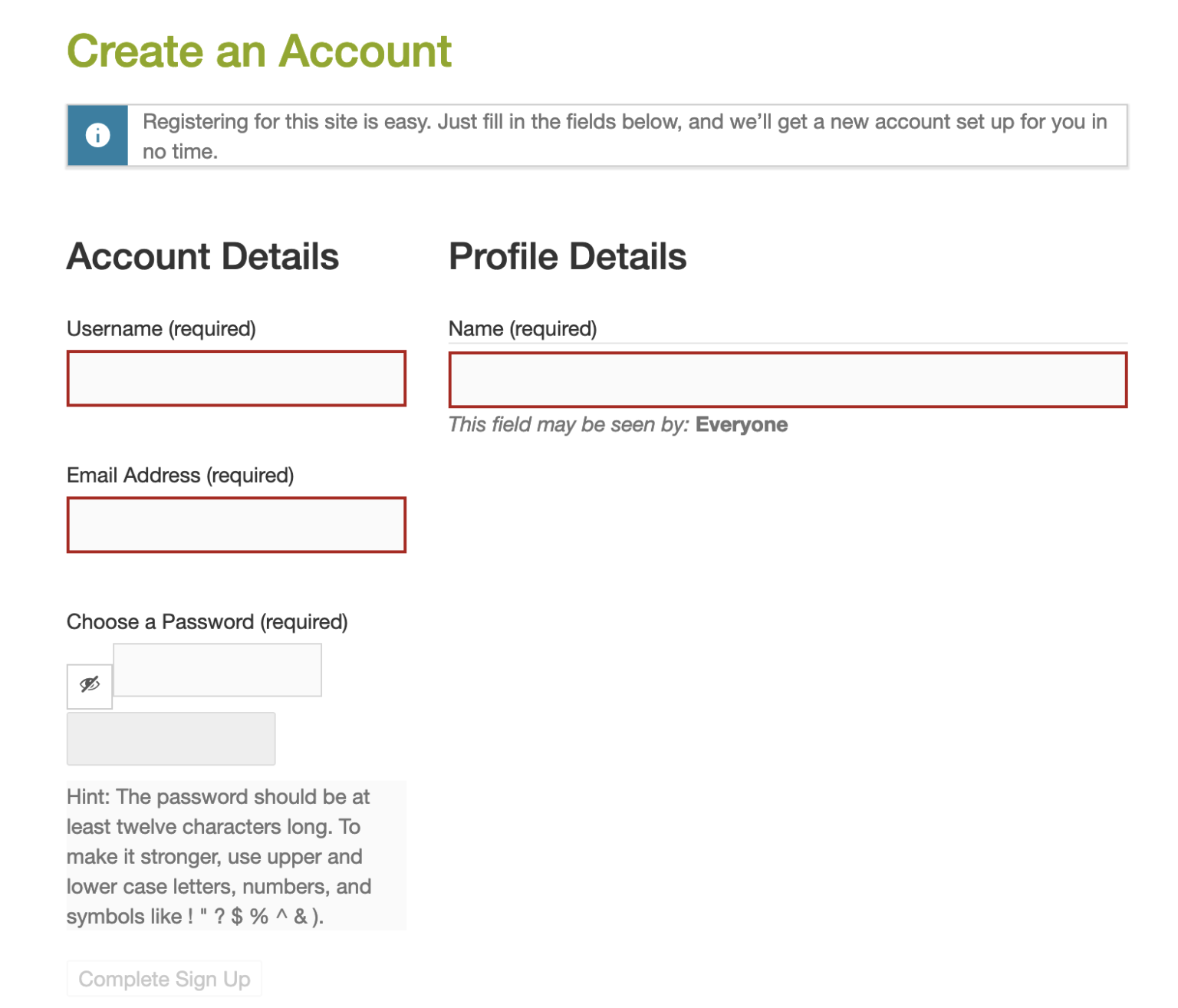
Task: Click the 'This field may be seen by' text
Action: (569, 425)
